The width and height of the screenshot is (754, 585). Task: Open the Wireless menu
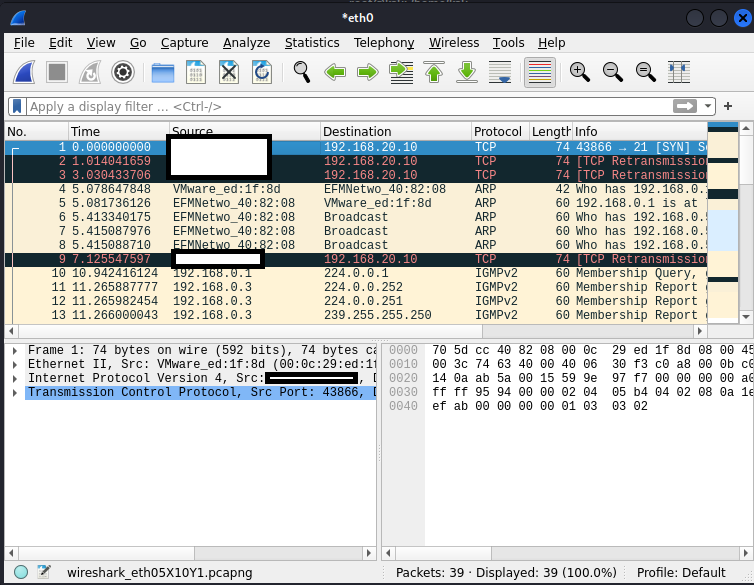(x=454, y=43)
